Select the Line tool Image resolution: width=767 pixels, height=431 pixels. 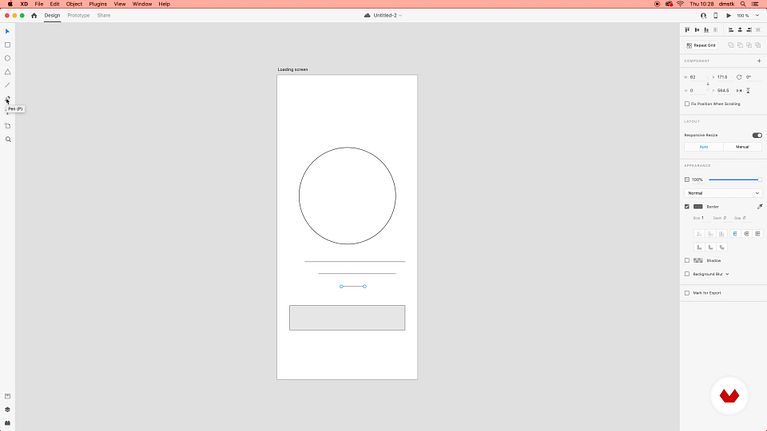[8, 85]
